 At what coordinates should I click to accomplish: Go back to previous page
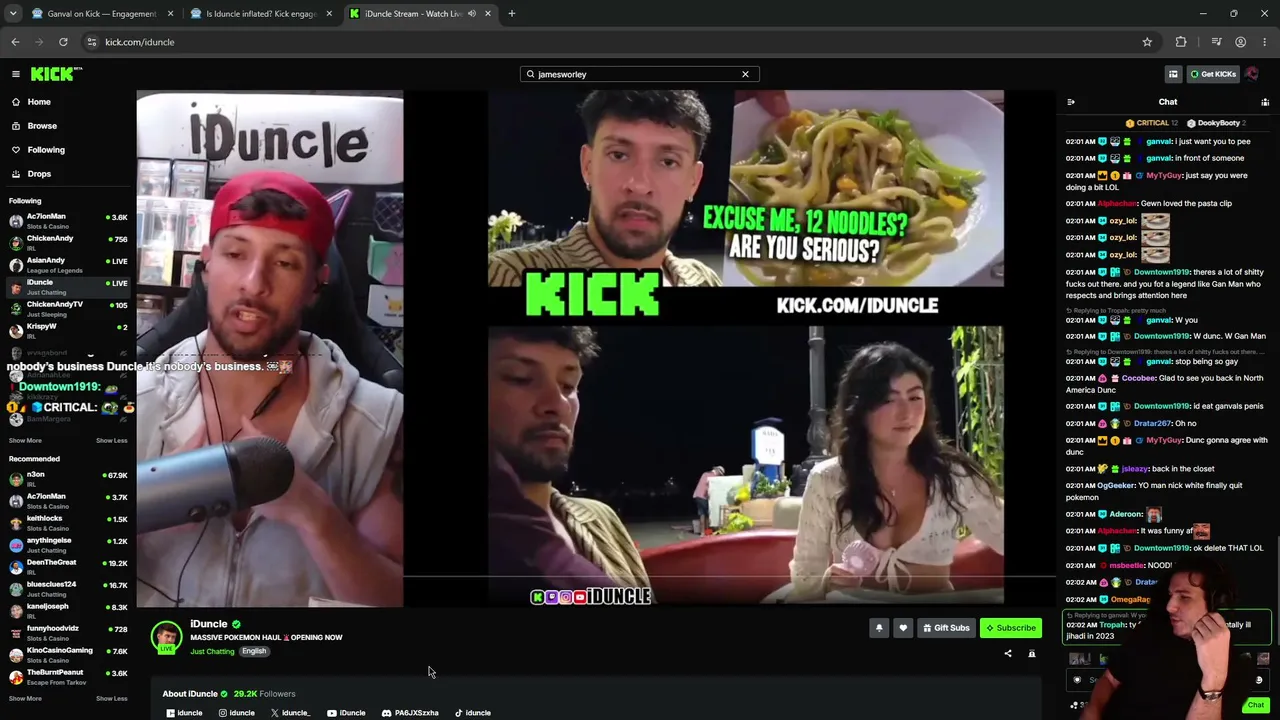point(15,42)
